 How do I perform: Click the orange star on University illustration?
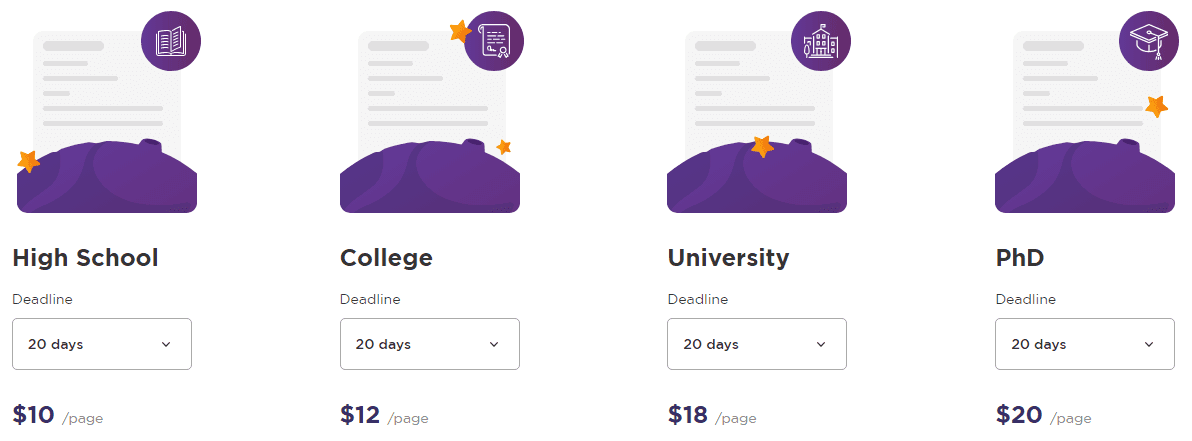[762, 147]
